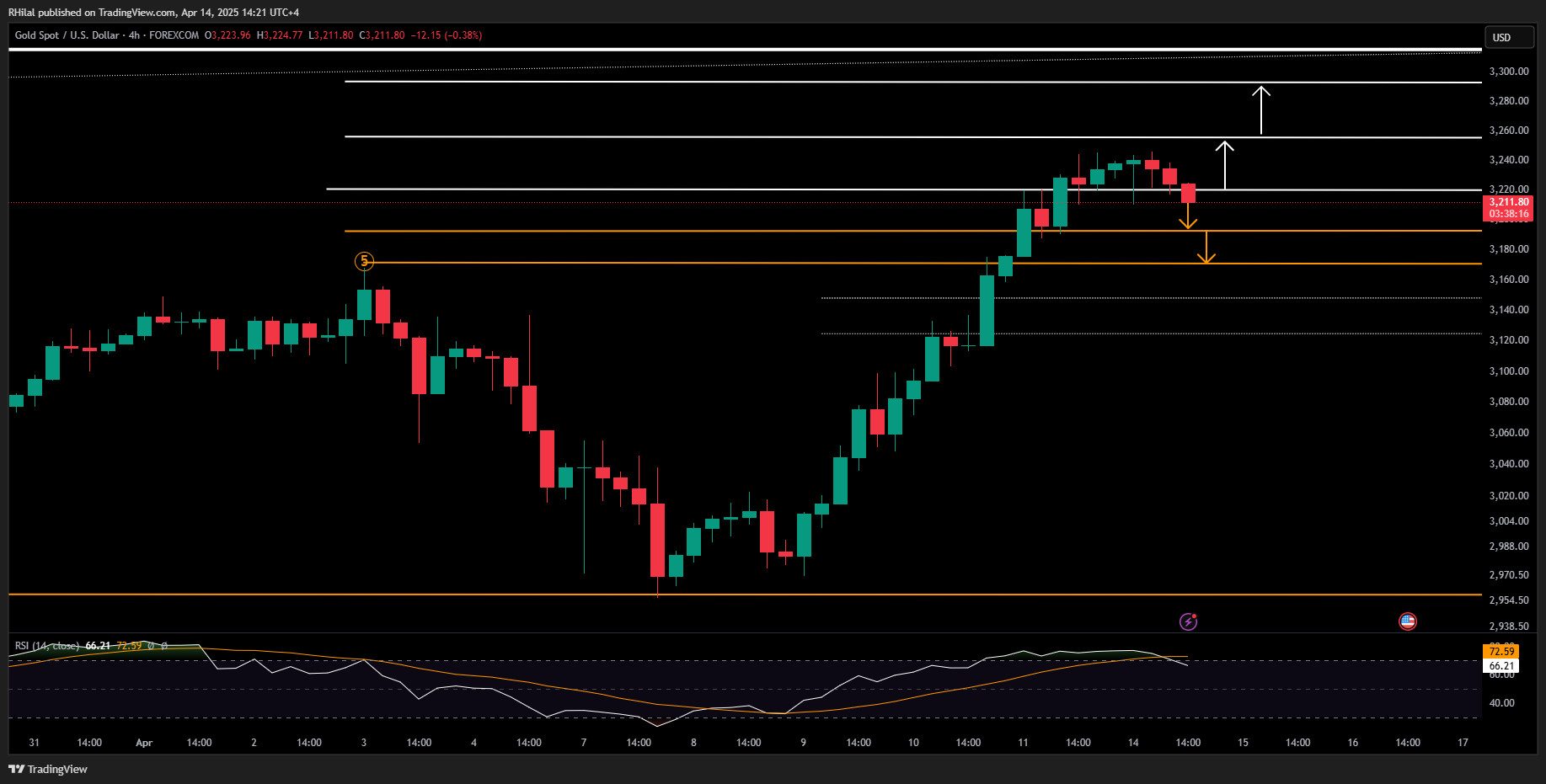Click the 8 date label on time axis
The height and width of the screenshot is (784, 1546).
pos(693,743)
